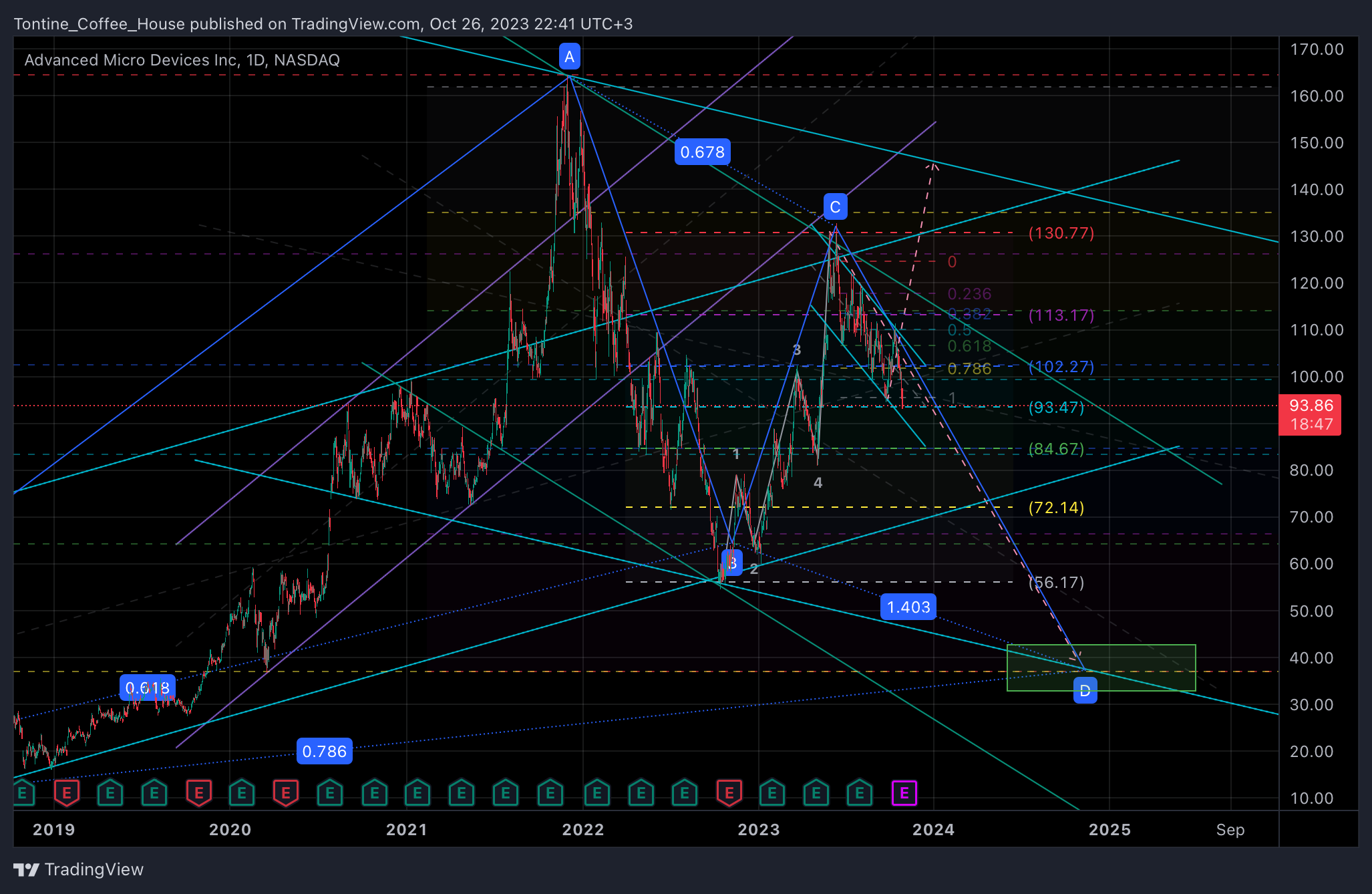Click the Sep time axis label

[x=1230, y=830]
